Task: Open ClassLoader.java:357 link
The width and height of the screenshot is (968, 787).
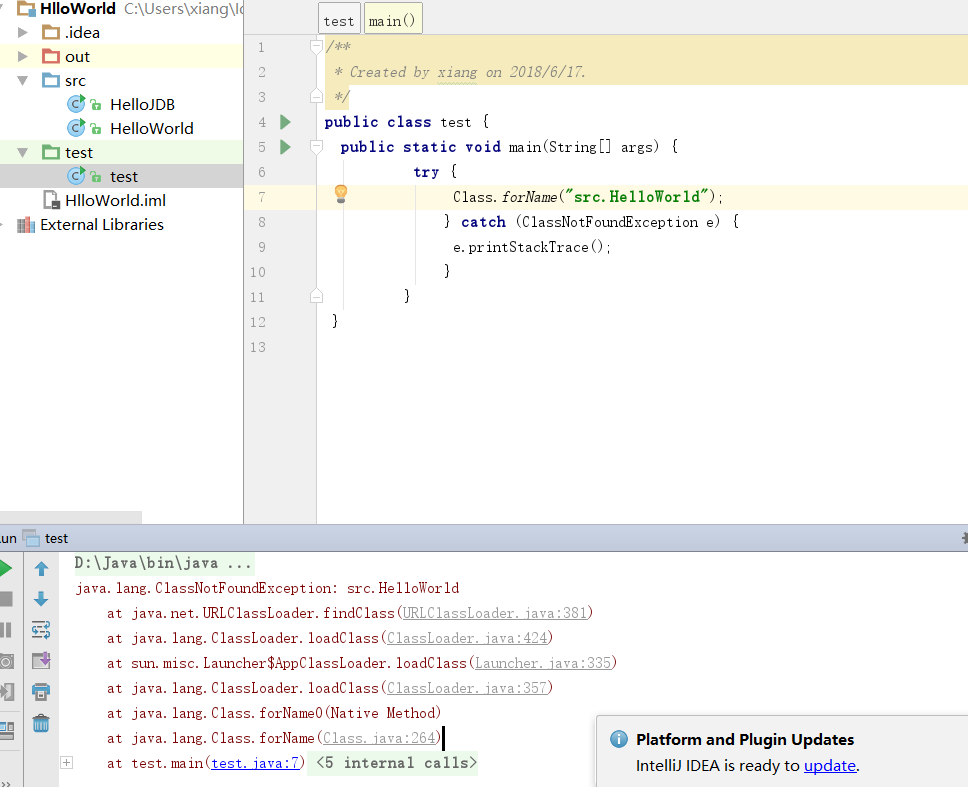Action: [467, 688]
